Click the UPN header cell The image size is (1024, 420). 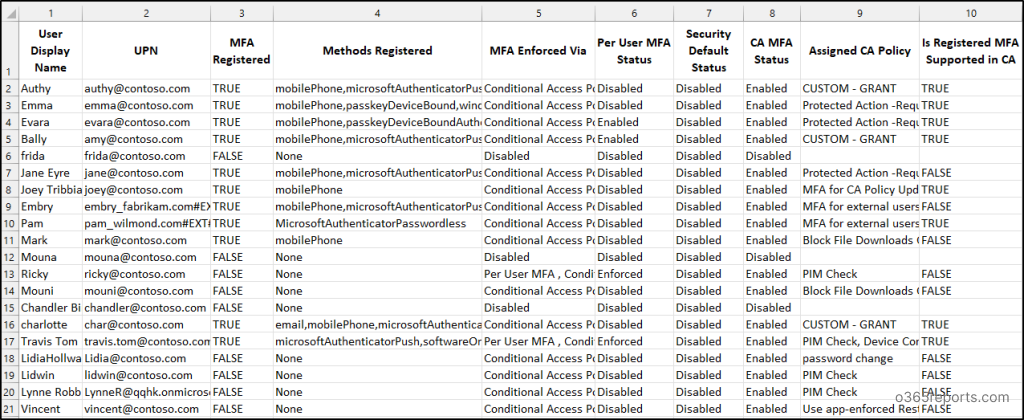click(146, 50)
